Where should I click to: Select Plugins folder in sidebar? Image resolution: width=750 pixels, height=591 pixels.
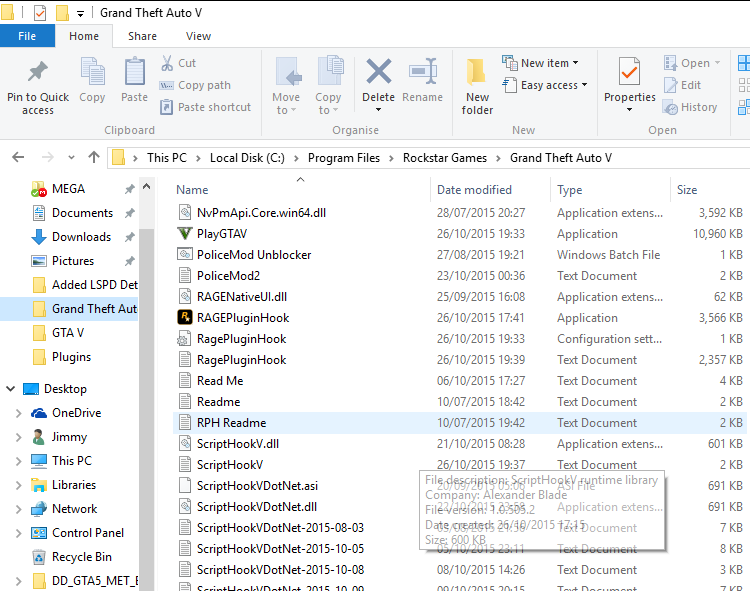point(71,357)
